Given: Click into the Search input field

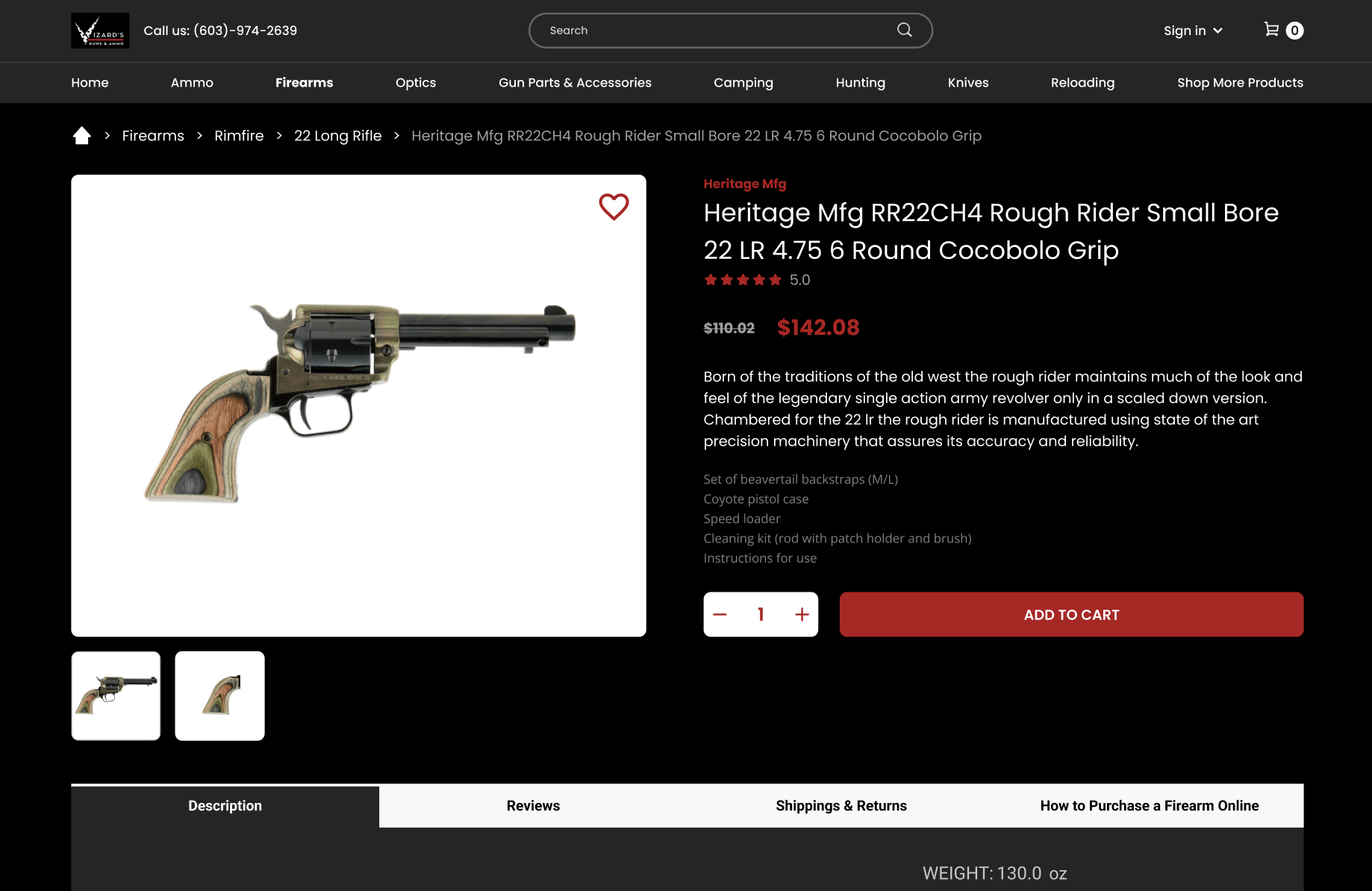Looking at the screenshot, I should point(717,31).
